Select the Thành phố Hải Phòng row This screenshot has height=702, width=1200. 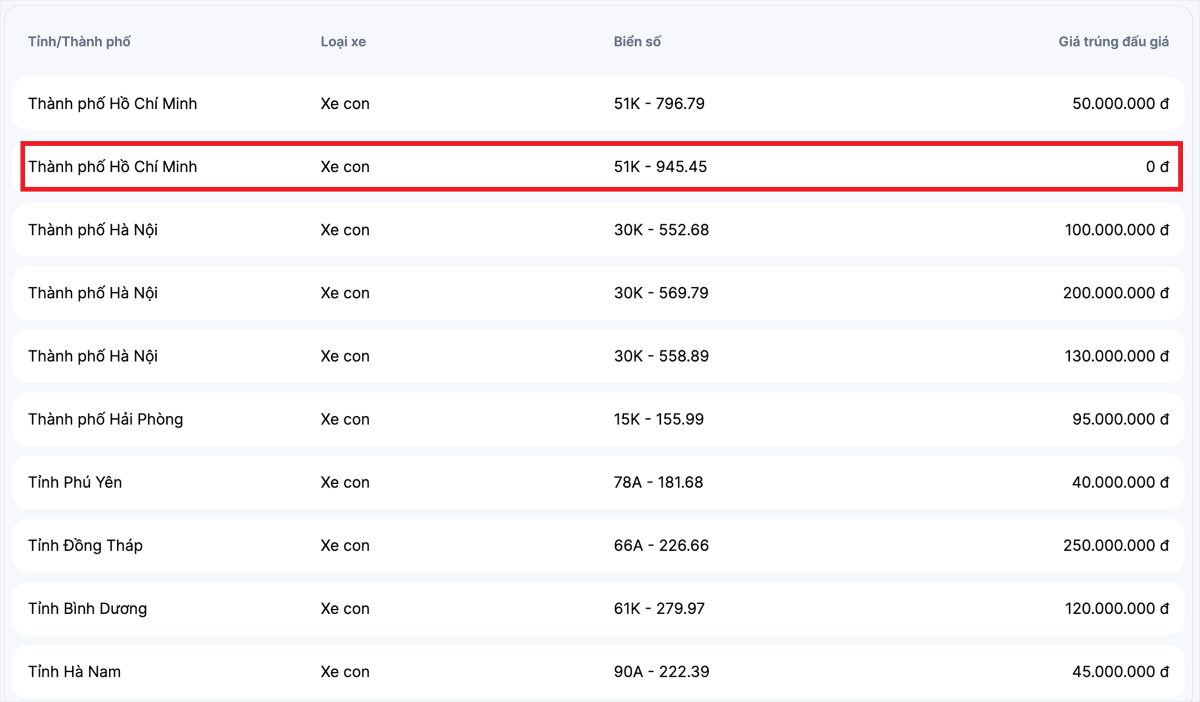coord(598,419)
